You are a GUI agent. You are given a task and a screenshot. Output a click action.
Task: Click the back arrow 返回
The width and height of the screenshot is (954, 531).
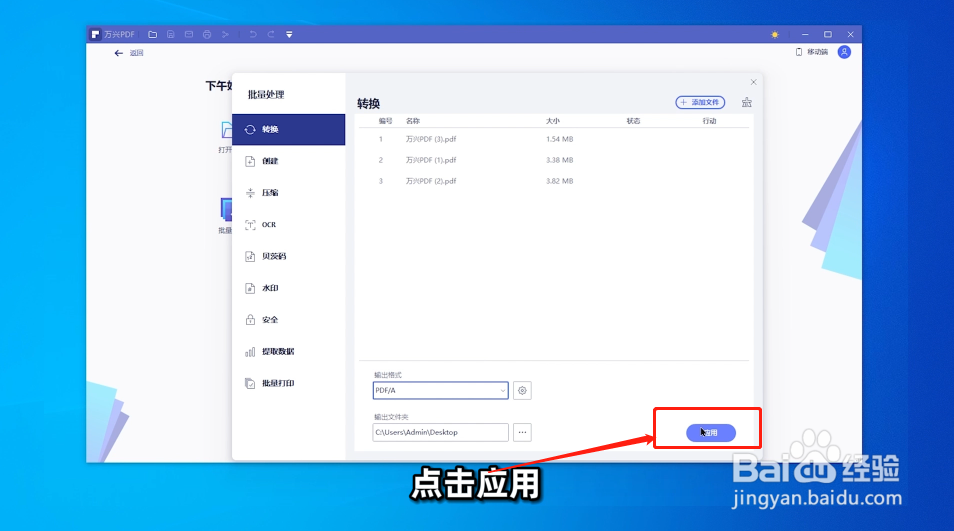128,53
